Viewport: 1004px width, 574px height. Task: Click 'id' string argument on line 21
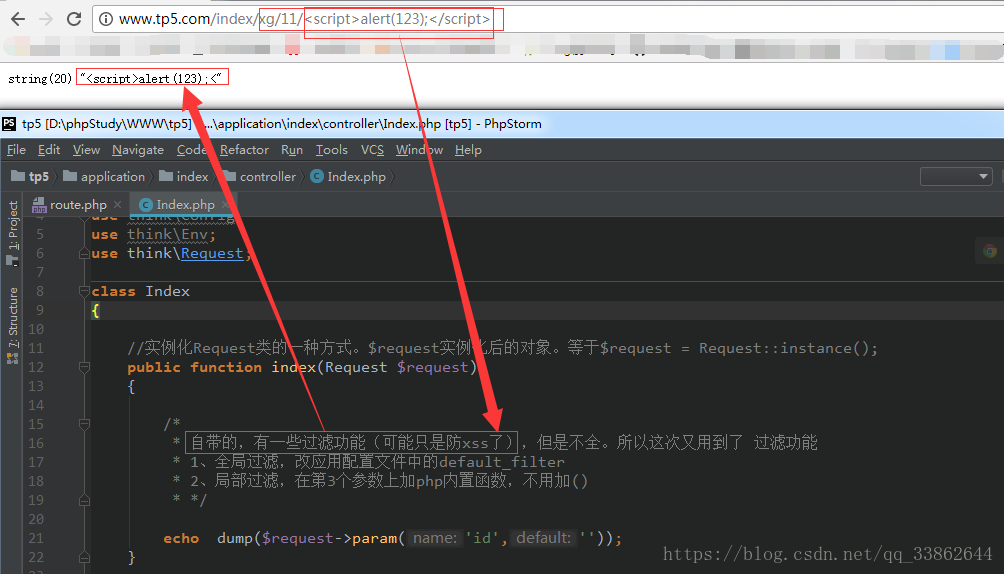tap(482, 538)
